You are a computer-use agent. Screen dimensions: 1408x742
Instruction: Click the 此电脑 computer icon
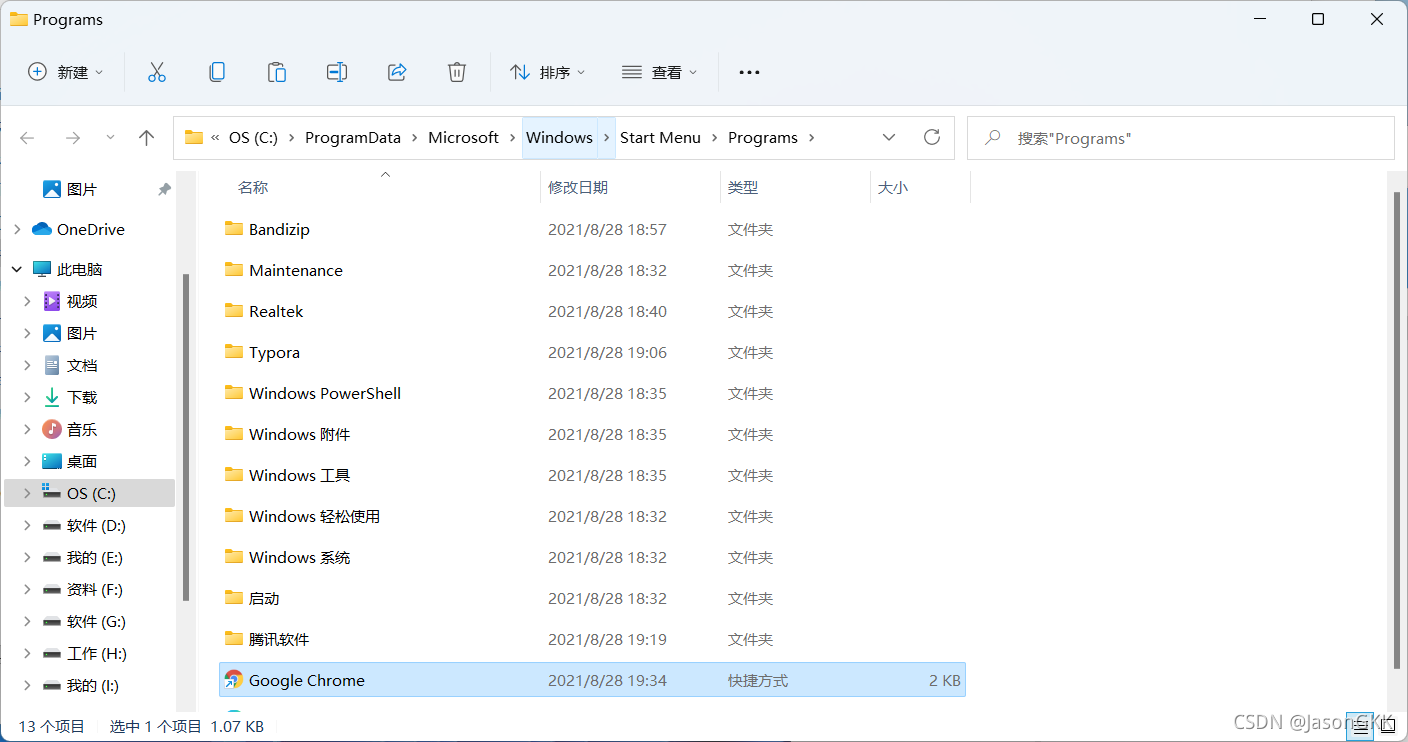tap(42, 269)
